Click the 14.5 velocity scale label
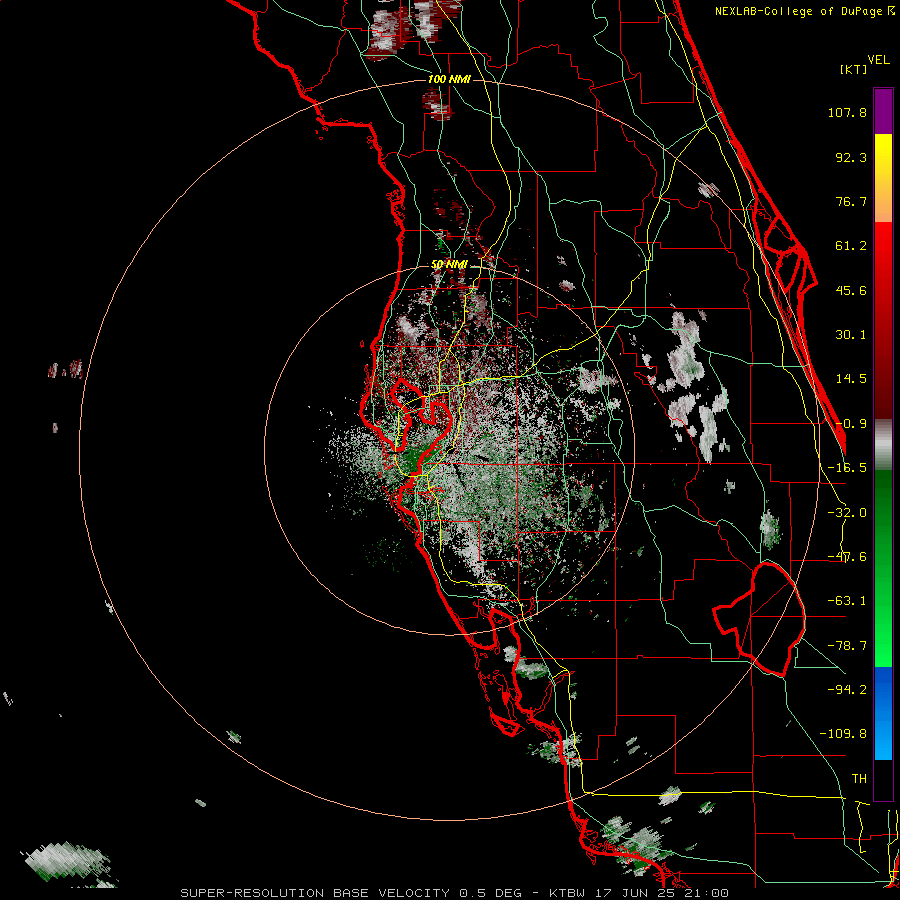Viewport: 900px width, 900px height. 851,379
